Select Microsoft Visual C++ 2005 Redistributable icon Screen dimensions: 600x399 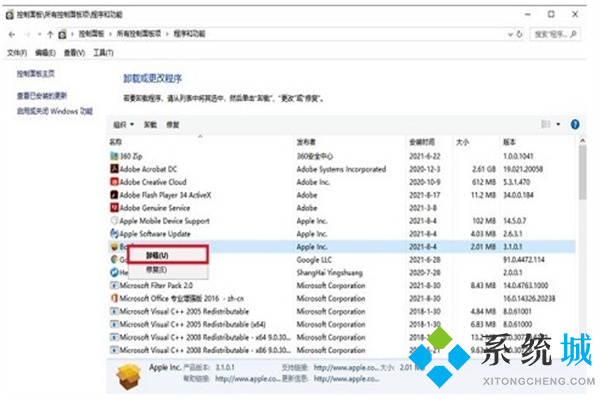(114, 311)
